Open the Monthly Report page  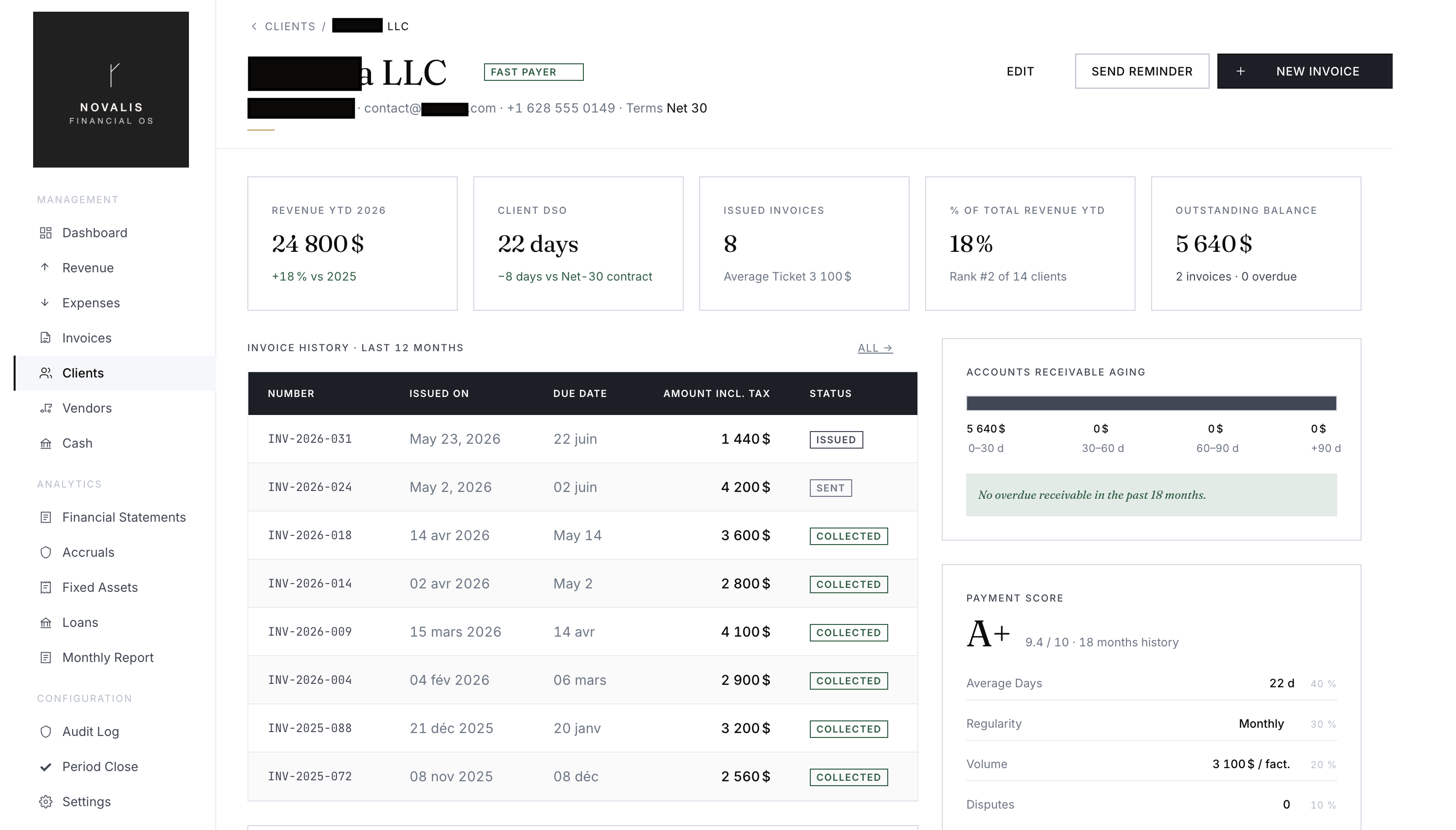[114, 657]
